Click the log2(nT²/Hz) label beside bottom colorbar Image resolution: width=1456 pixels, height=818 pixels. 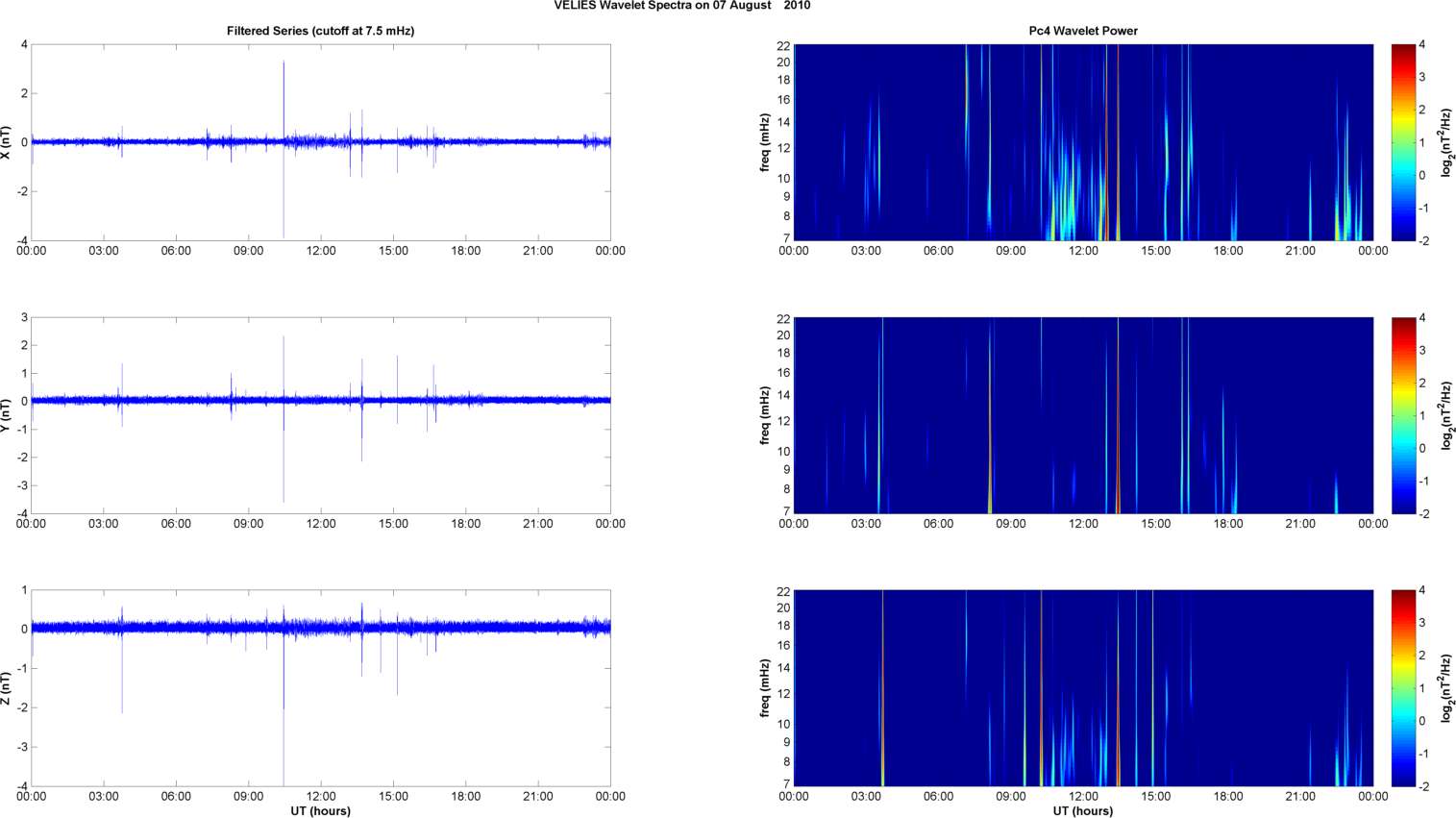coord(1446,688)
